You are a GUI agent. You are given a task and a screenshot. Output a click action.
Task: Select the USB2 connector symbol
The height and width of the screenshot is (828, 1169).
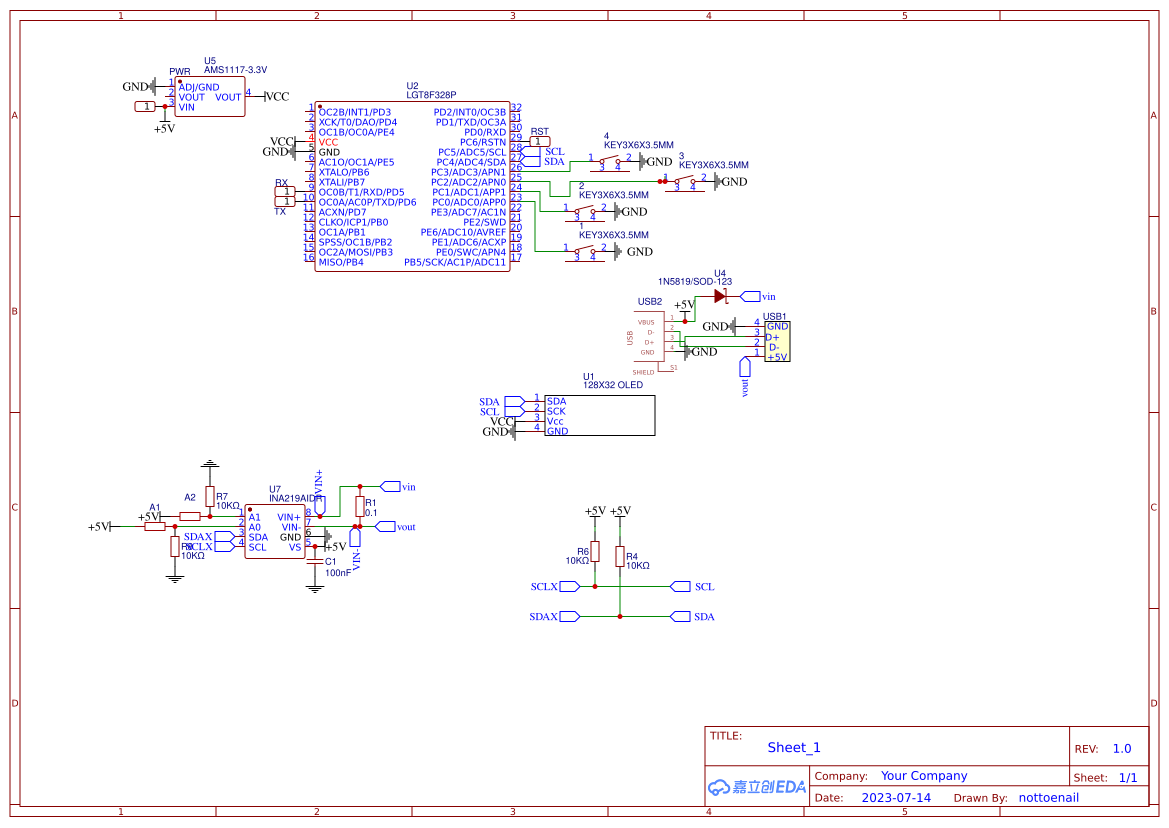click(650, 335)
